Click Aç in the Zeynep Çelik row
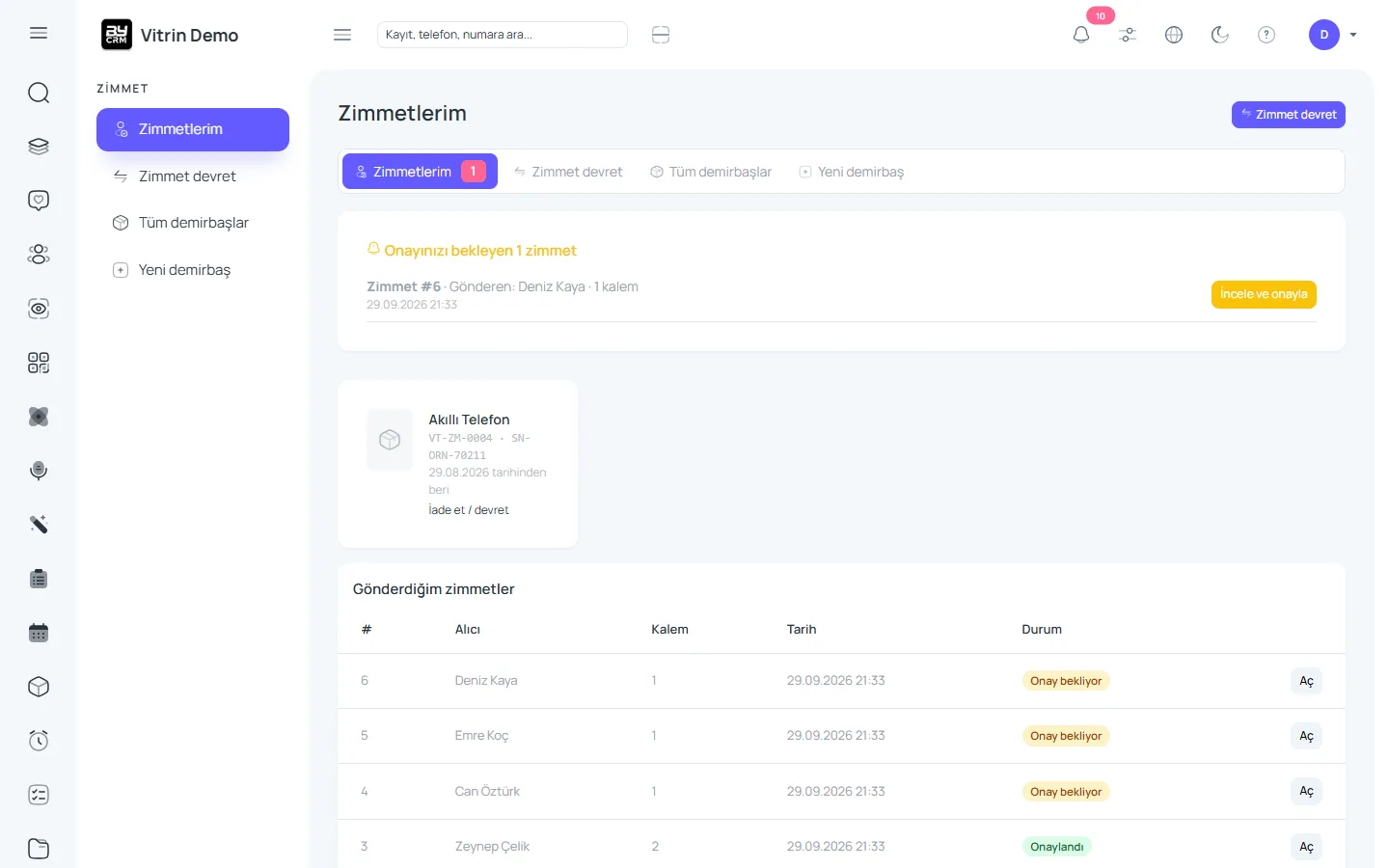 pyautogui.click(x=1306, y=847)
